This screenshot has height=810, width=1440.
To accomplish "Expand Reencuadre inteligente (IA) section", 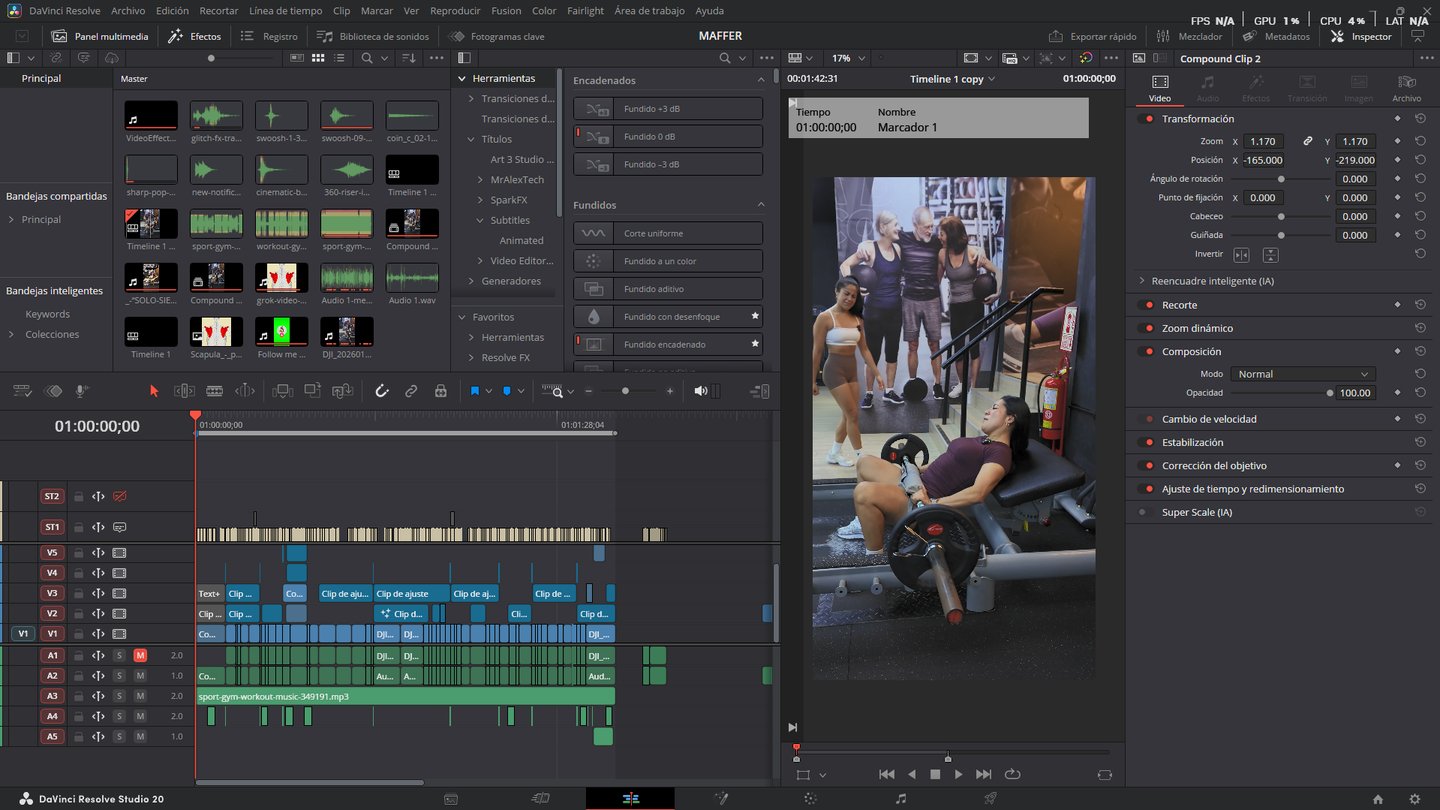I will [x=1142, y=281].
